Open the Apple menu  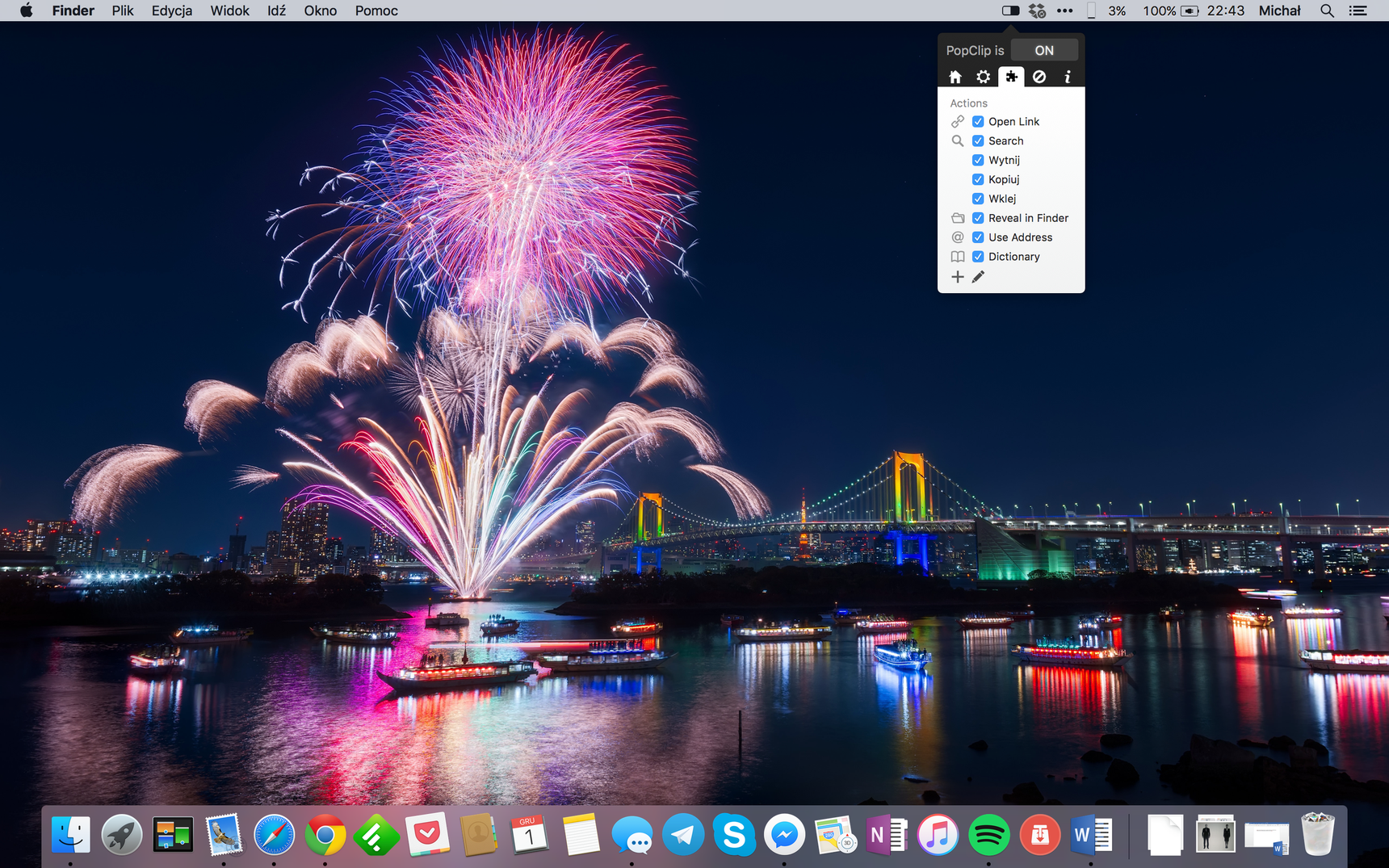pos(27,10)
